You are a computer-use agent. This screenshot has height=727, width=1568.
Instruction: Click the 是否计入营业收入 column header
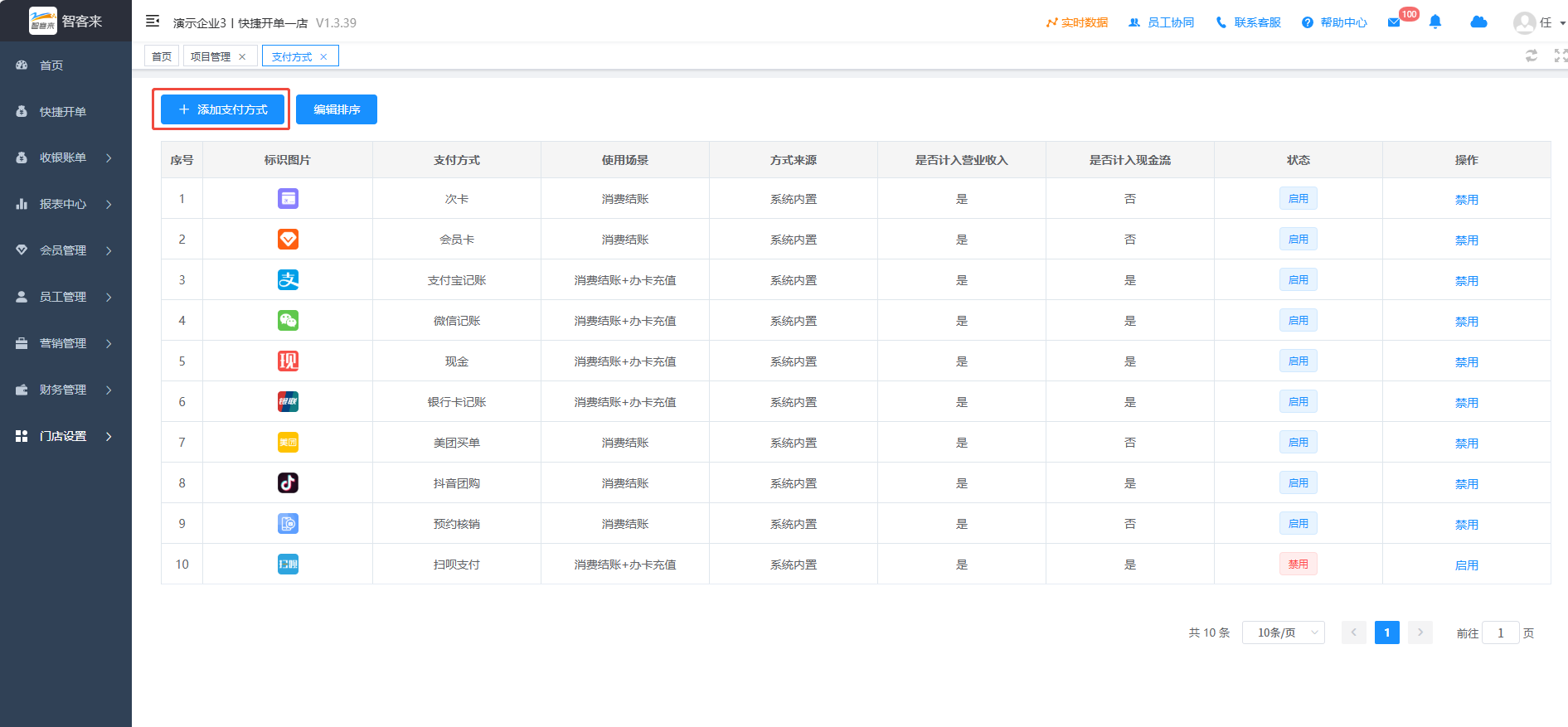[962, 160]
